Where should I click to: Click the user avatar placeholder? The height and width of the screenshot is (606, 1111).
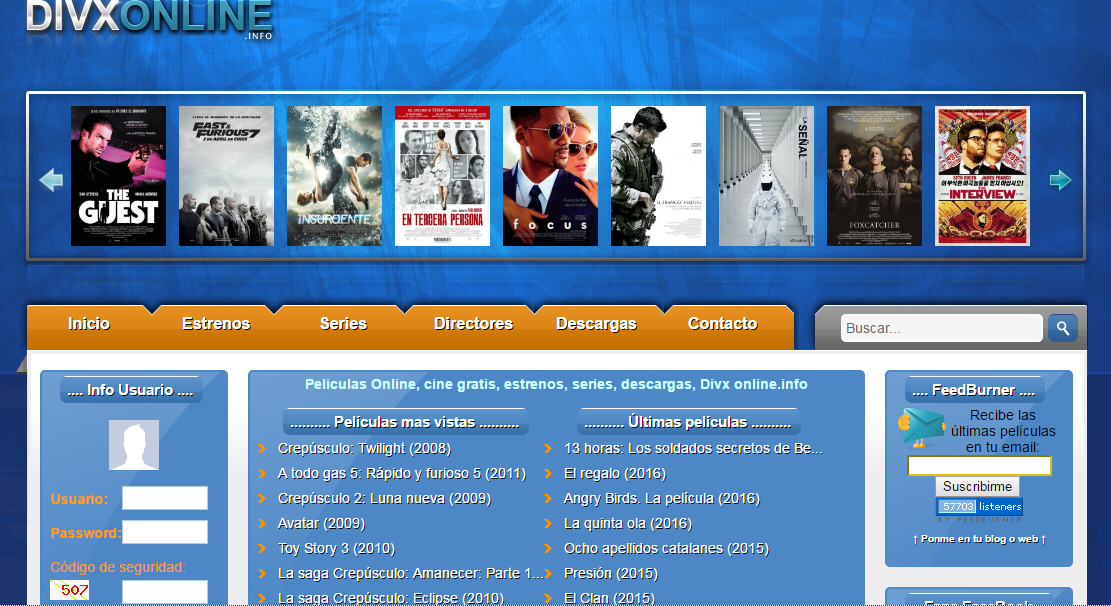pos(134,445)
